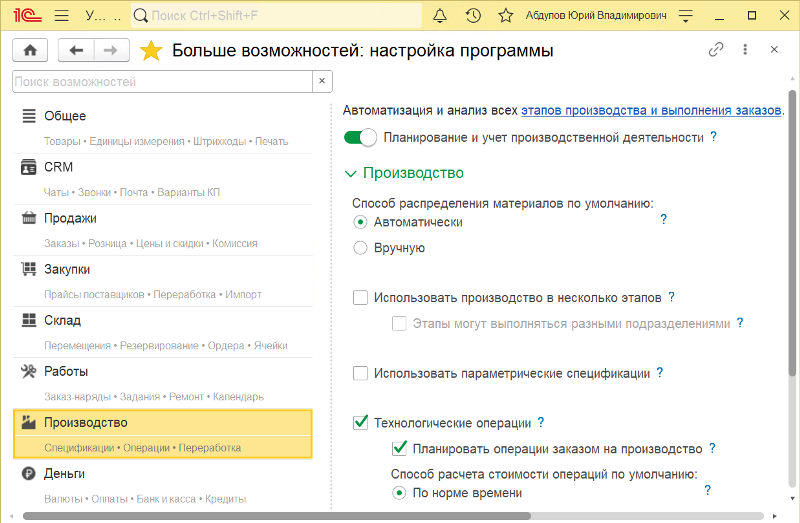Show help for material distribution method

coord(663,219)
